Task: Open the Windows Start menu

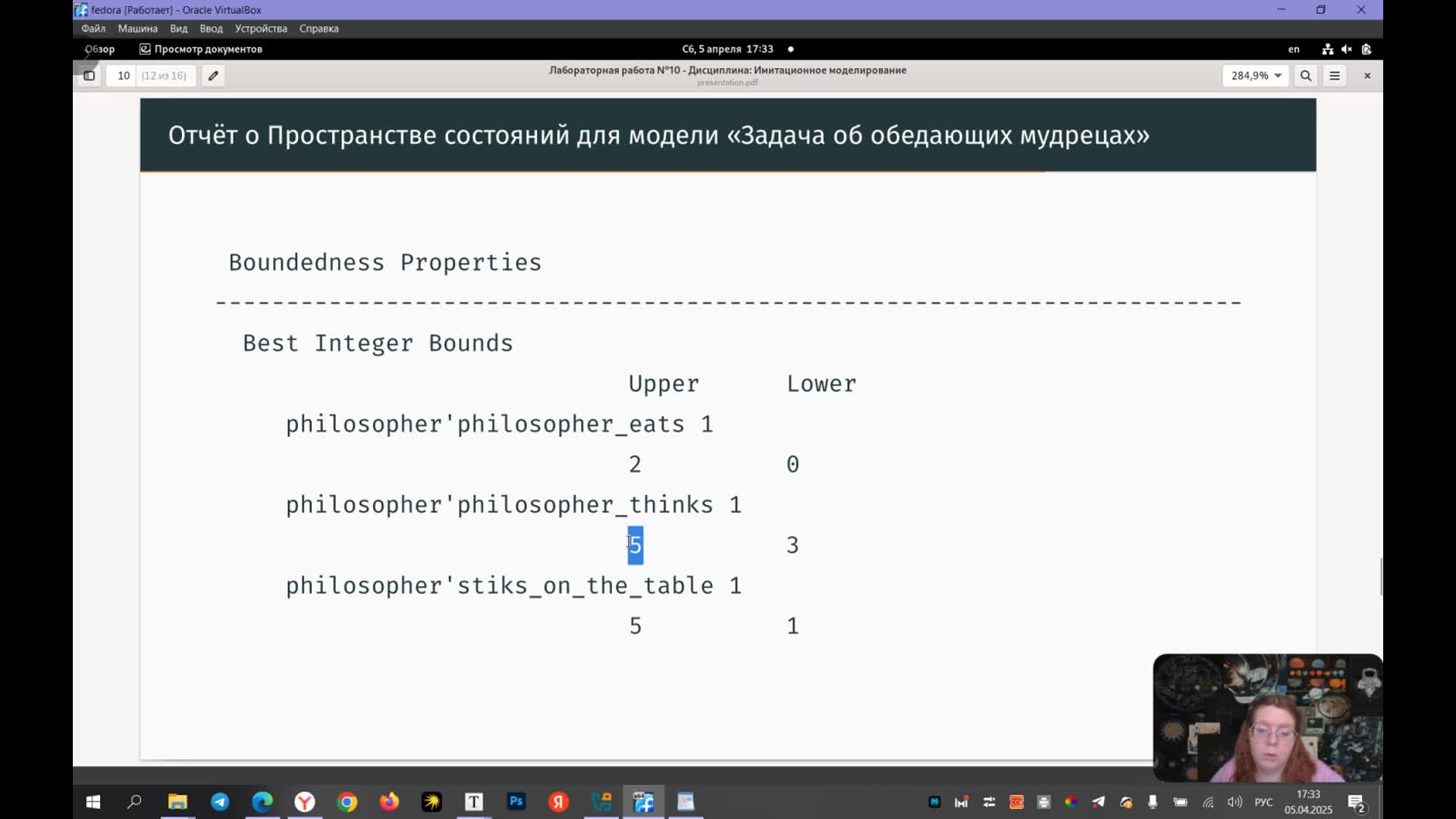Action: tap(93, 802)
